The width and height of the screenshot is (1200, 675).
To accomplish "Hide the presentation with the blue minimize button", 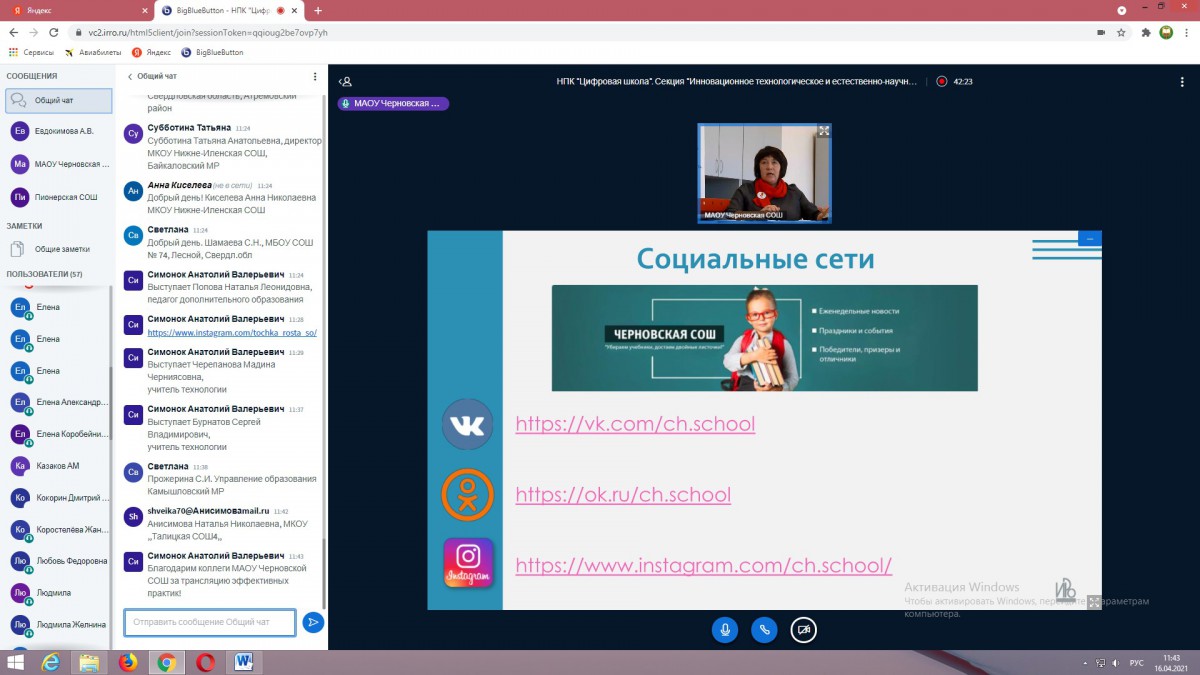I will coord(1090,238).
